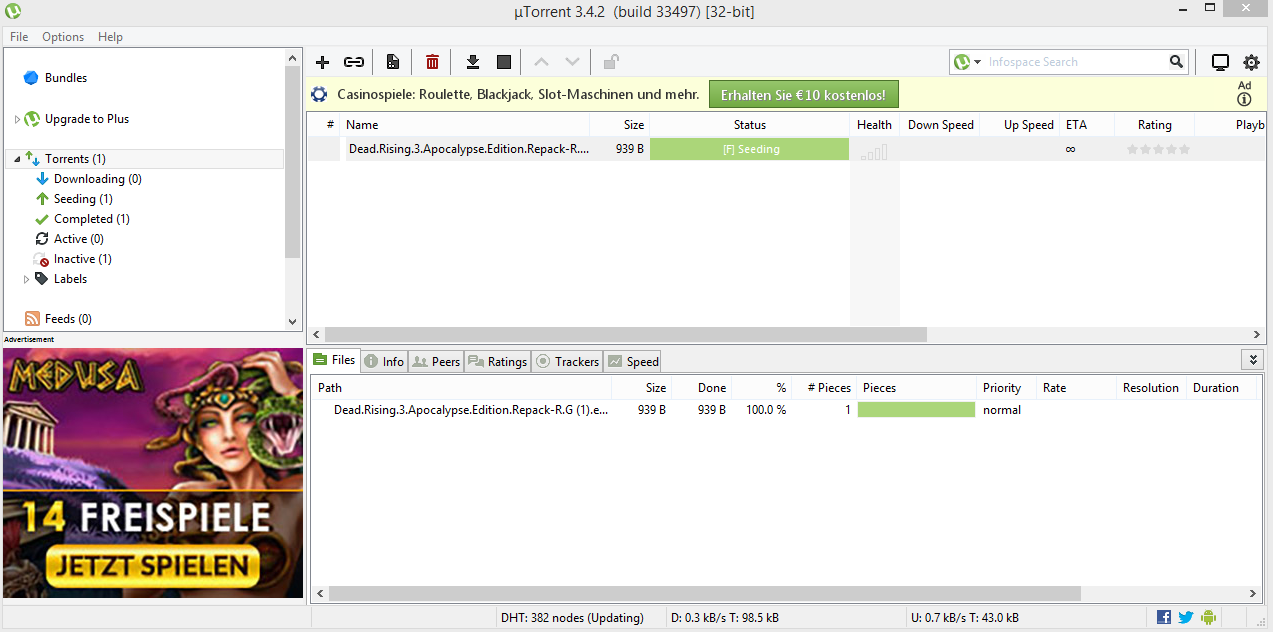
Task: Click the green Pieces bar in Files
Action: pos(916,410)
